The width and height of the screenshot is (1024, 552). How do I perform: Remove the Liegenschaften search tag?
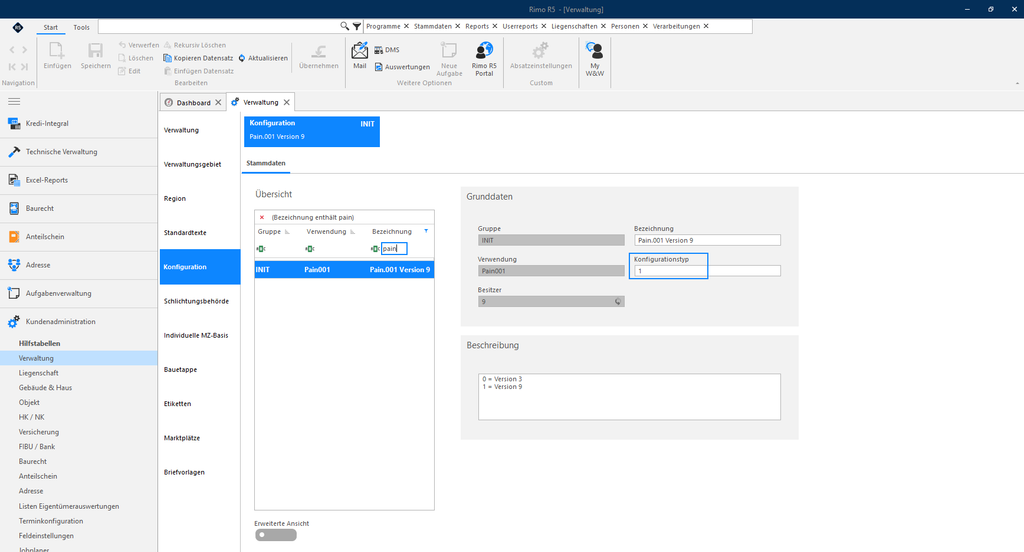coord(603,26)
